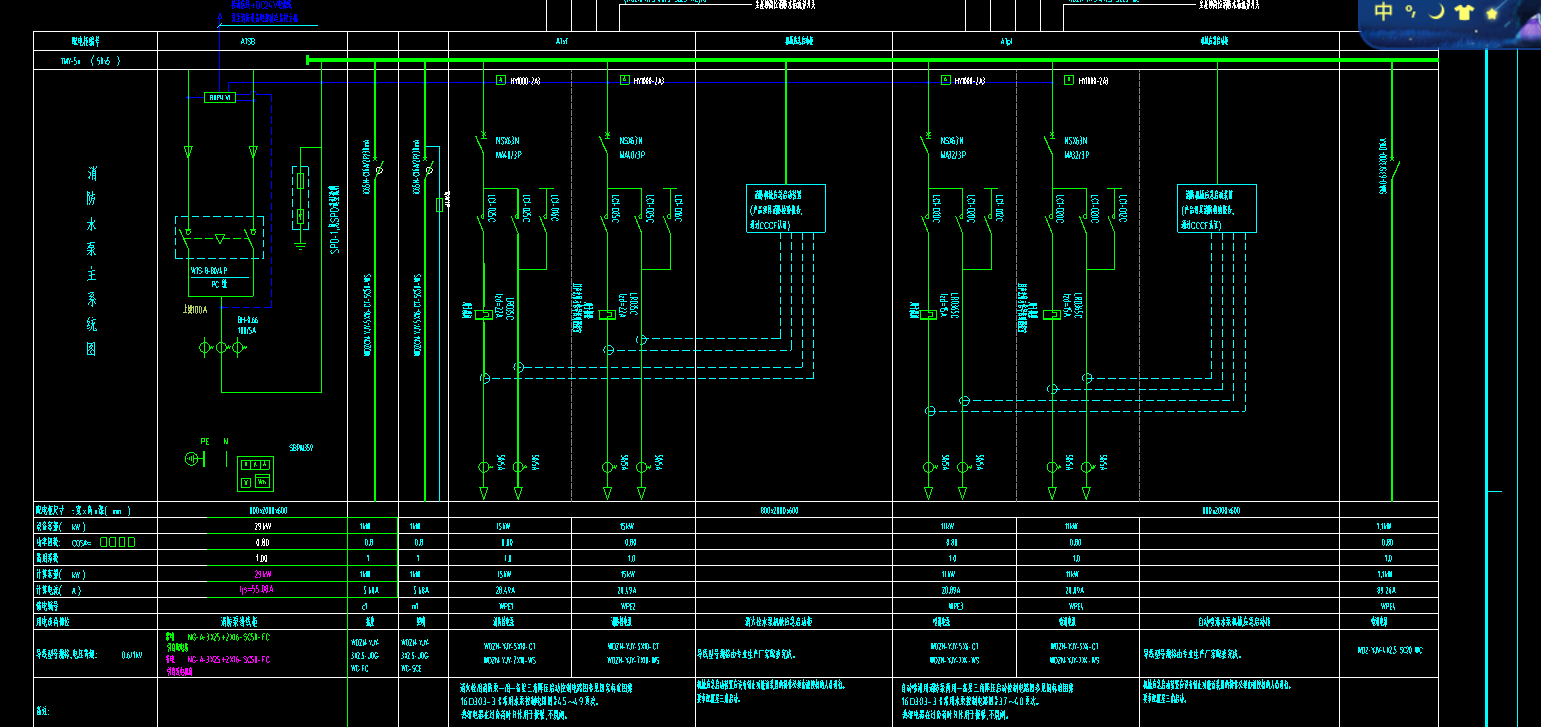The height and width of the screenshot is (727, 1541).
Task: Pick the 0.6/1kV voltage rating text
Action: tap(130, 656)
